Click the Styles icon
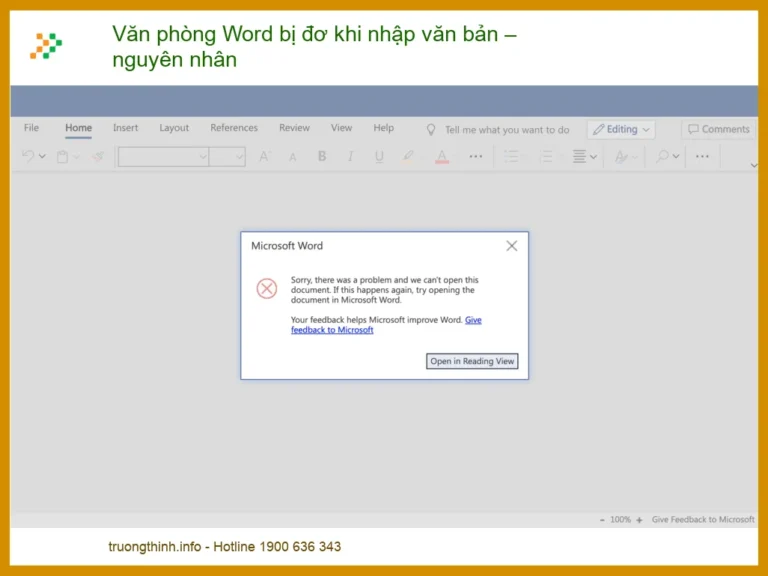 (621, 157)
